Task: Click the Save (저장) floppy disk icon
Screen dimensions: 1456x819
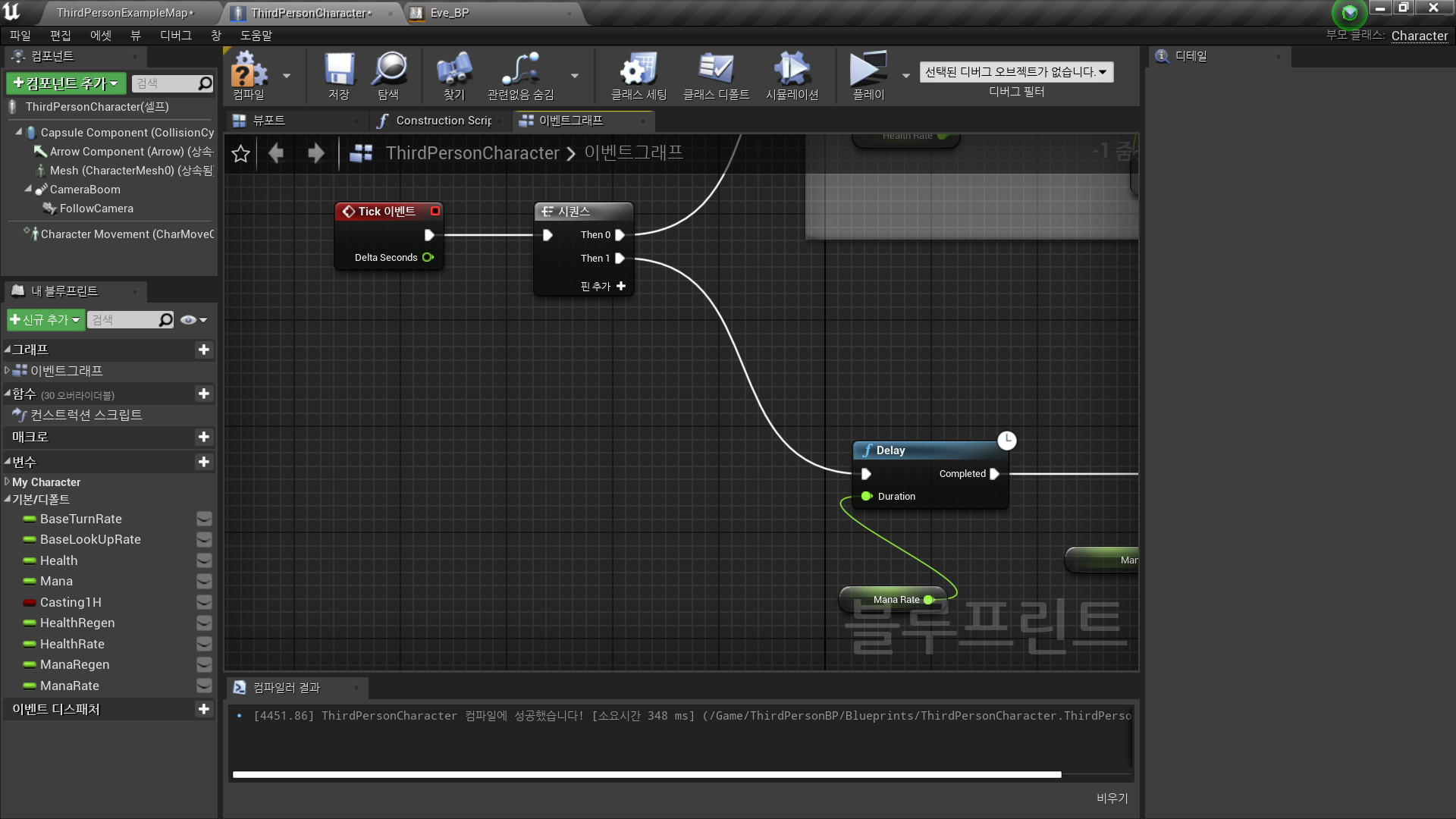Action: 338,71
